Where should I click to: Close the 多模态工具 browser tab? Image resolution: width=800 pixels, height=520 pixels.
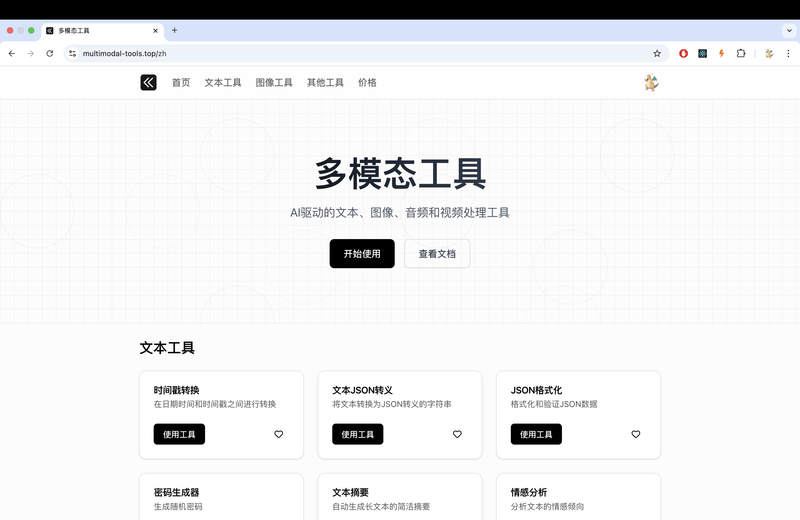point(156,31)
